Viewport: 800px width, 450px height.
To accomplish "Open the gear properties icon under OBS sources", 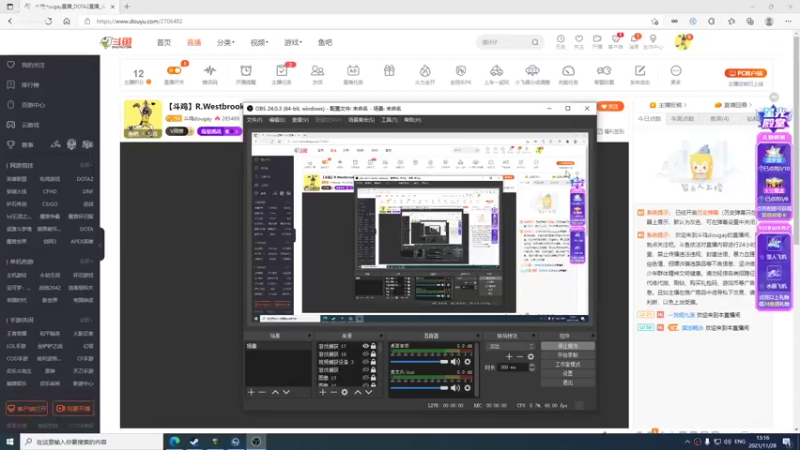I will [x=345, y=392].
